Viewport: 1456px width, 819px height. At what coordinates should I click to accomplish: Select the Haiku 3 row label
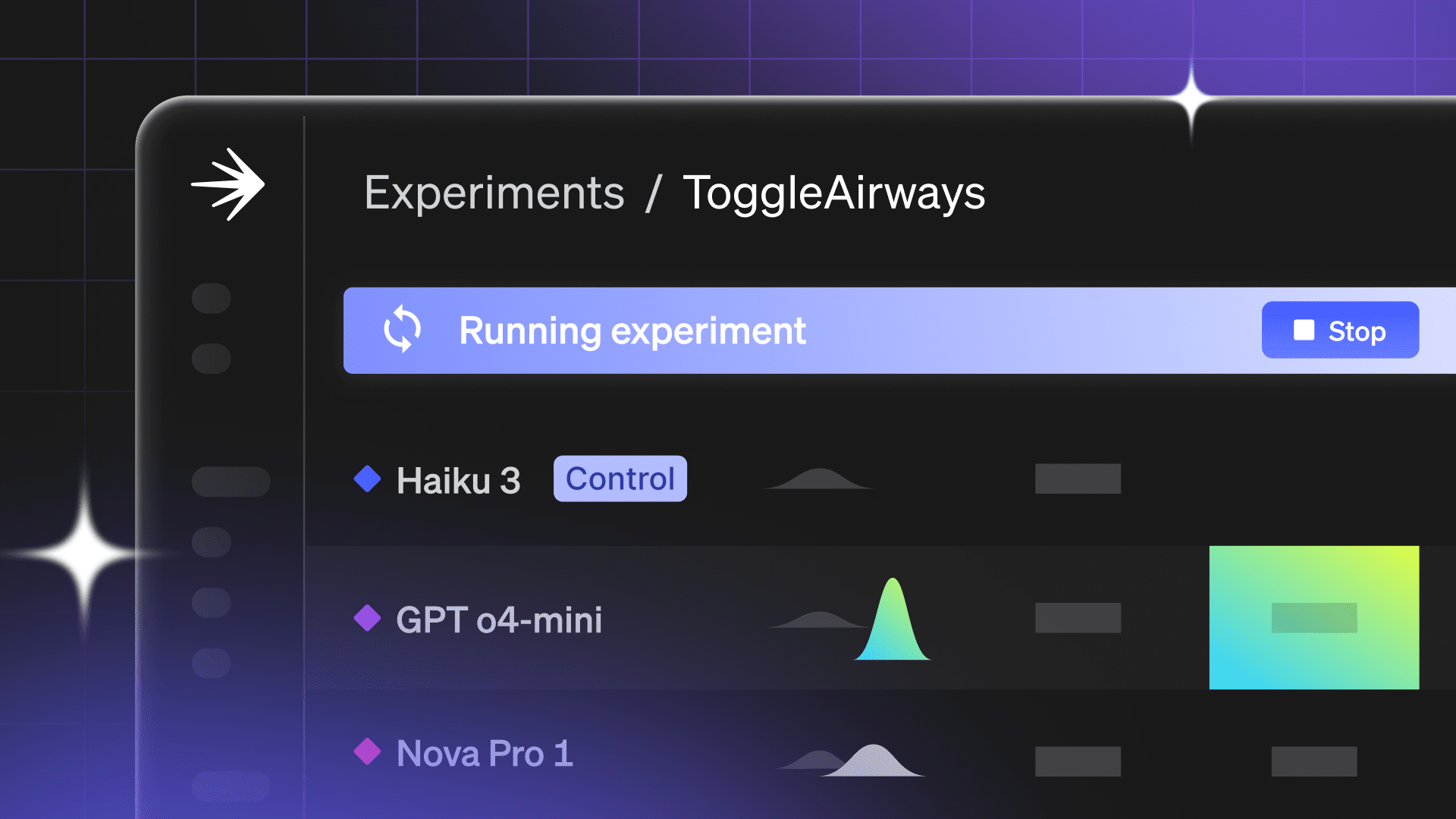[x=458, y=480]
